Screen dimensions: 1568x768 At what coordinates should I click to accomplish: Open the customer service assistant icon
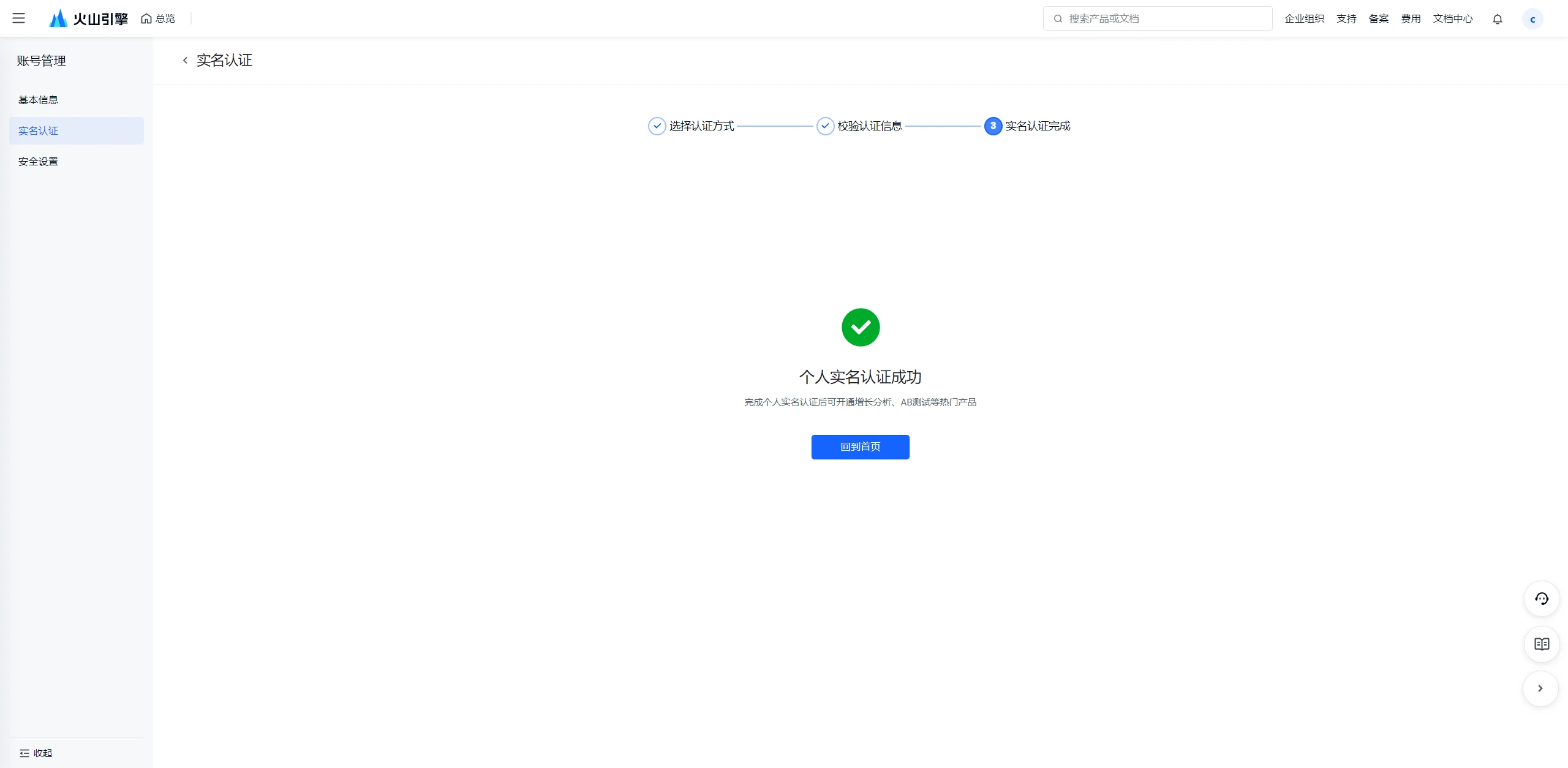pyautogui.click(x=1542, y=599)
